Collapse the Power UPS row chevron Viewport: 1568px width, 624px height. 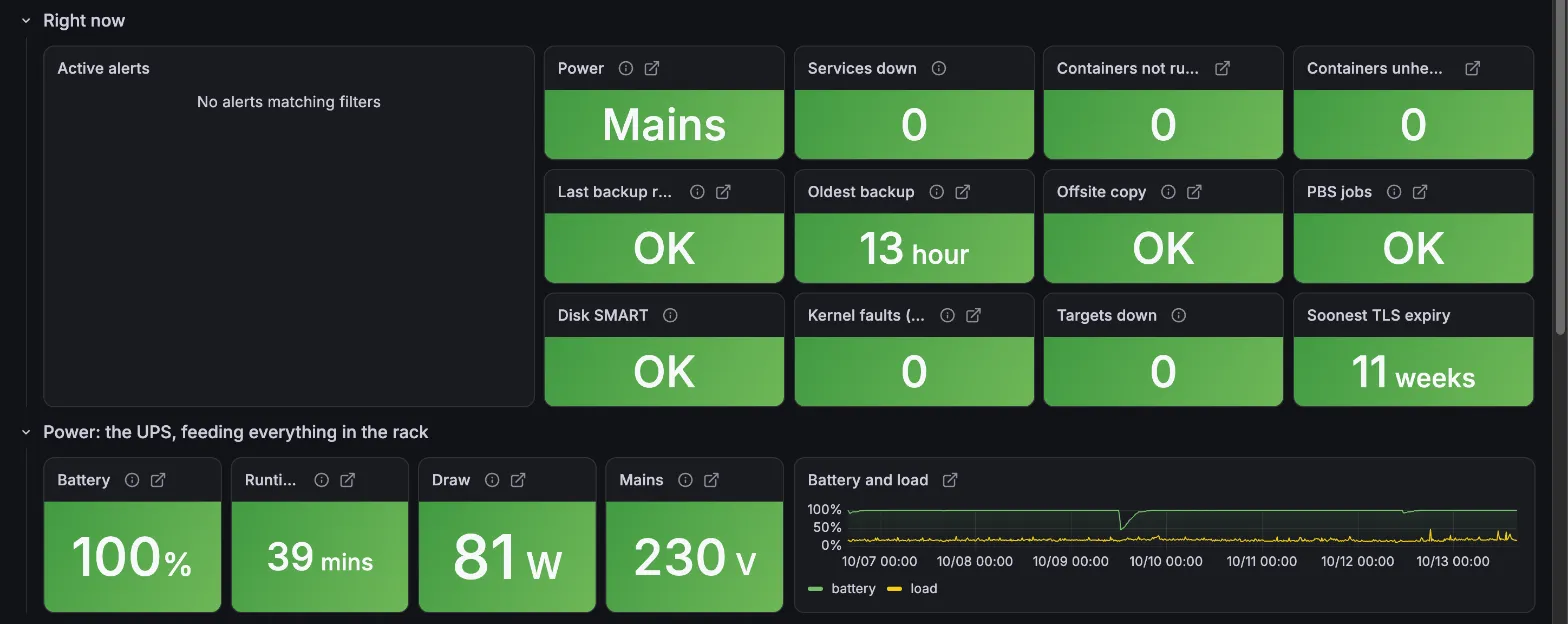26,433
